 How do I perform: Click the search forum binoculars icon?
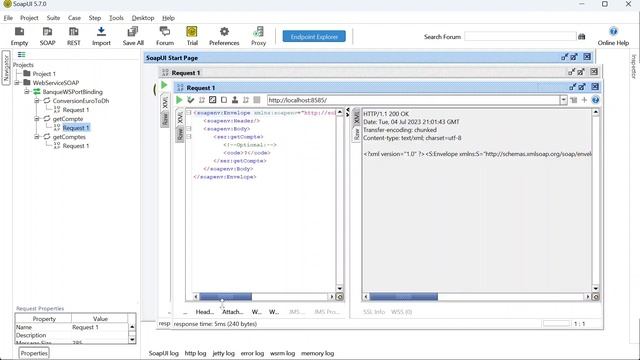point(582,37)
